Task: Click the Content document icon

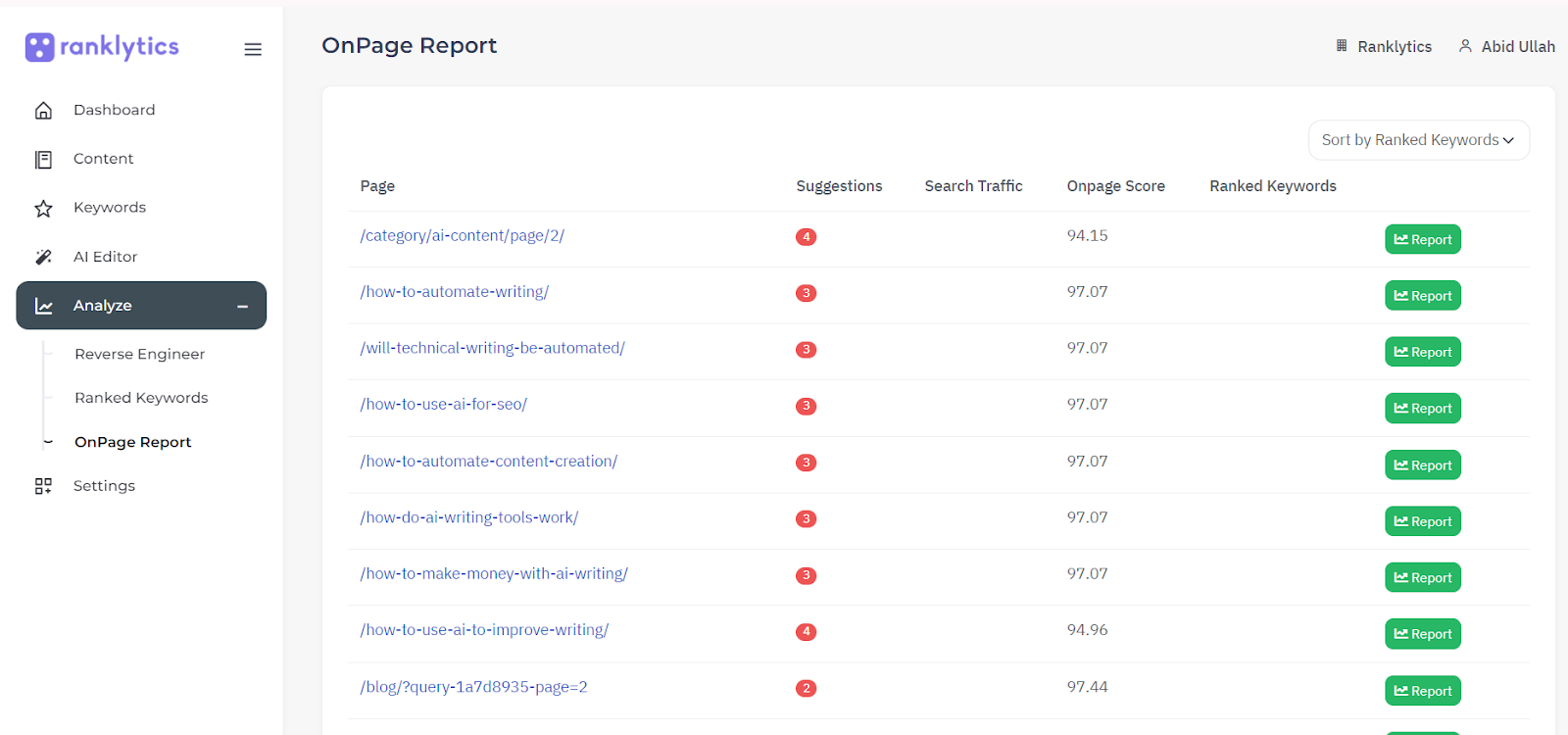Action: (43, 160)
